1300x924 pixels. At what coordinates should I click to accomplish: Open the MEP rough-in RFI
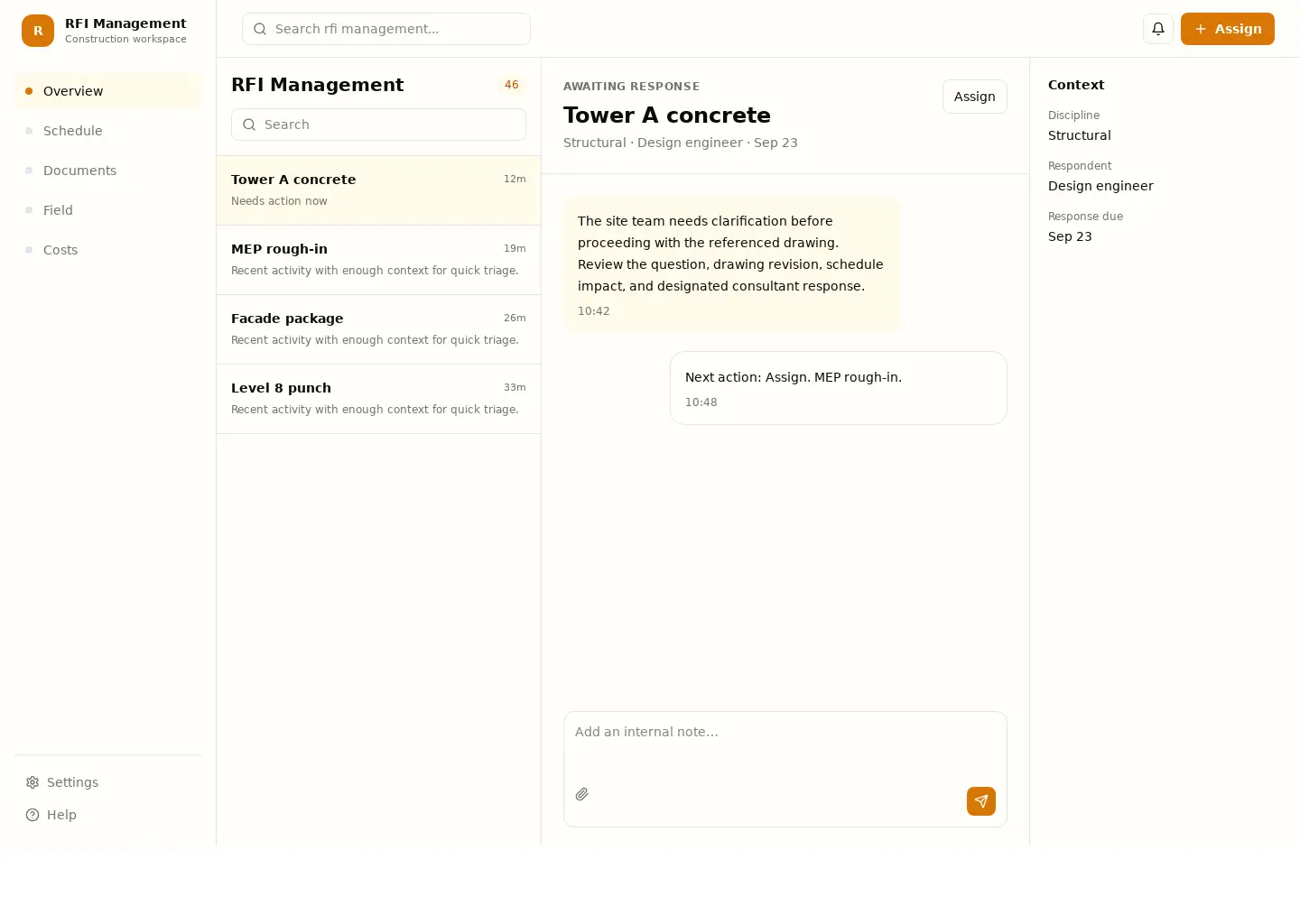[x=379, y=260]
